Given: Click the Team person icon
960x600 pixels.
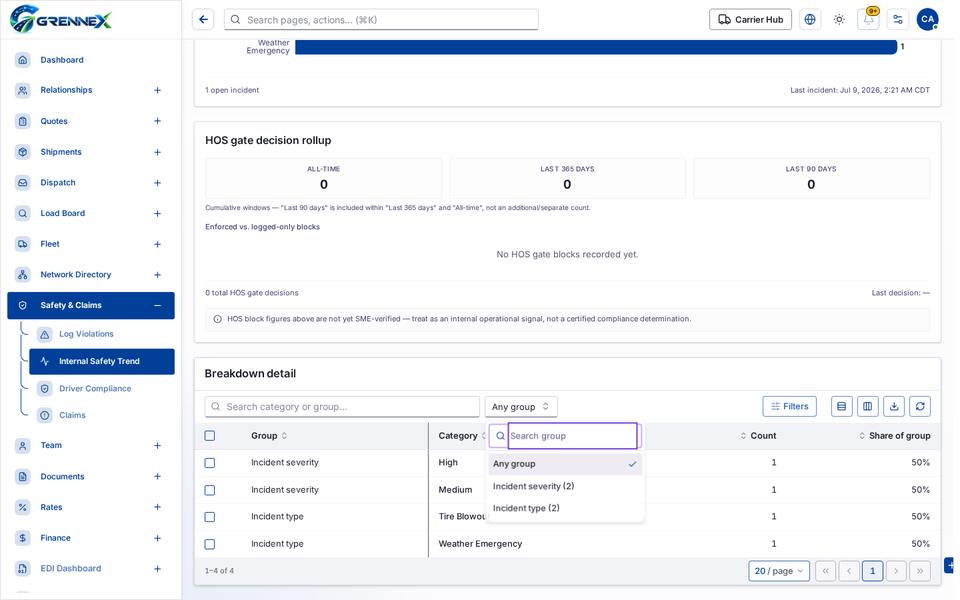Looking at the screenshot, I should pos(23,446).
